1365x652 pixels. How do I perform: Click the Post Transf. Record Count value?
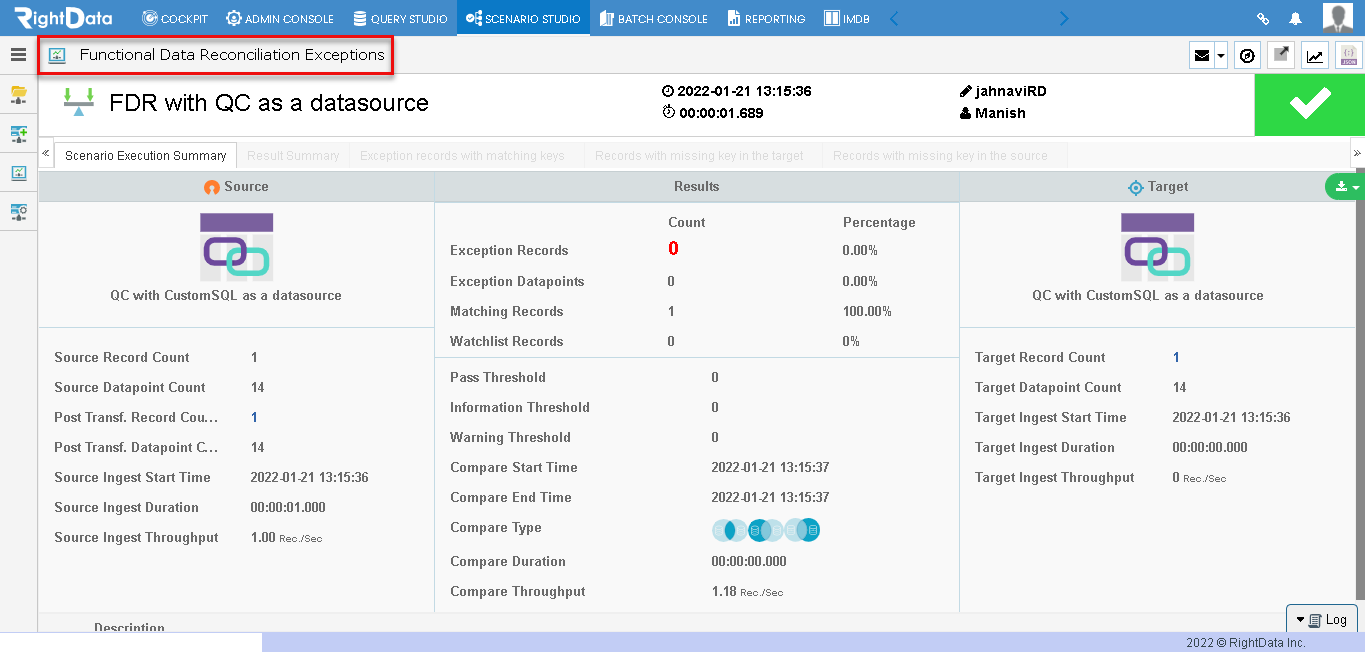click(254, 417)
